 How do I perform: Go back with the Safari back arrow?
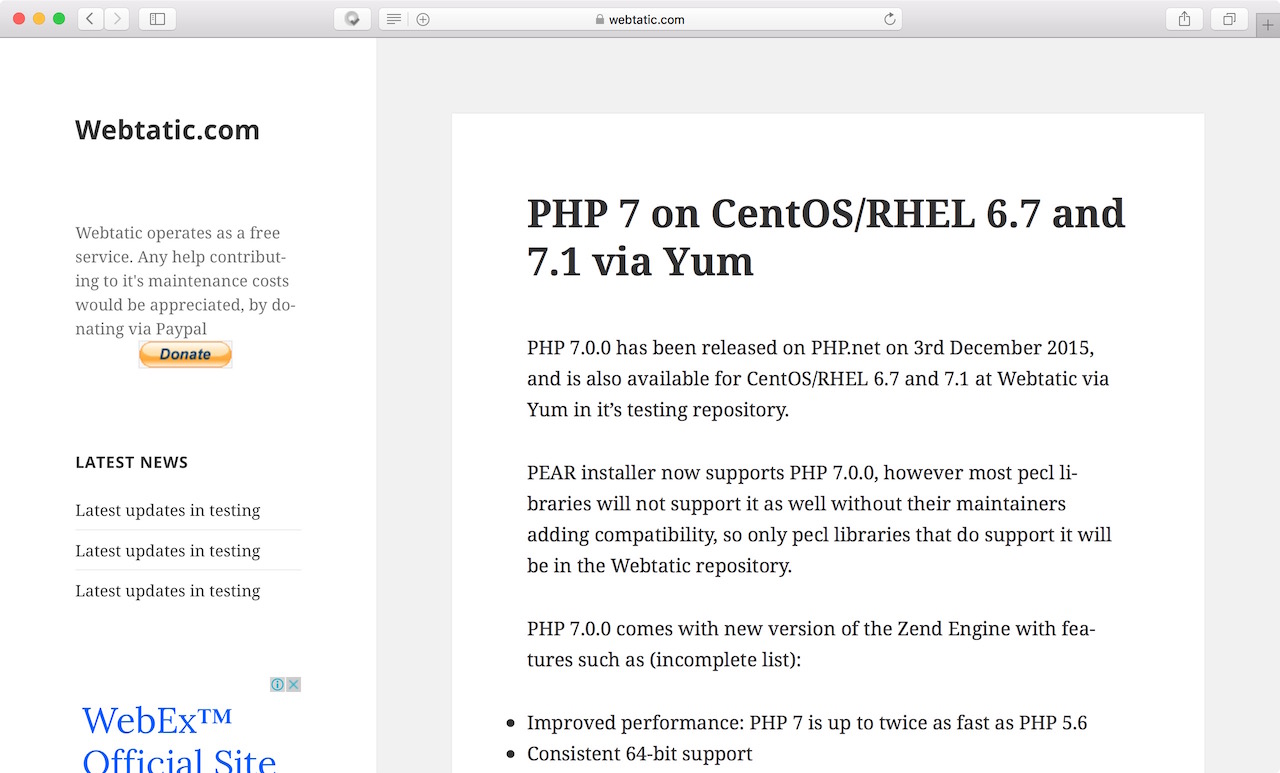pyautogui.click(x=91, y=19)
